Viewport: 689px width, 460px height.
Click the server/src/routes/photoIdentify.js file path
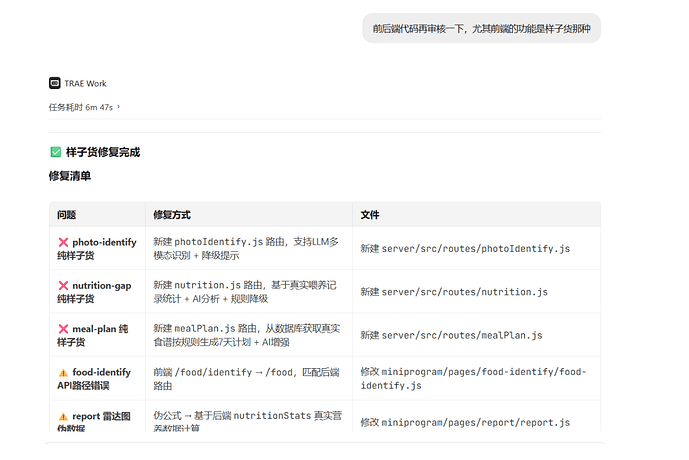(x=476, y=249)
